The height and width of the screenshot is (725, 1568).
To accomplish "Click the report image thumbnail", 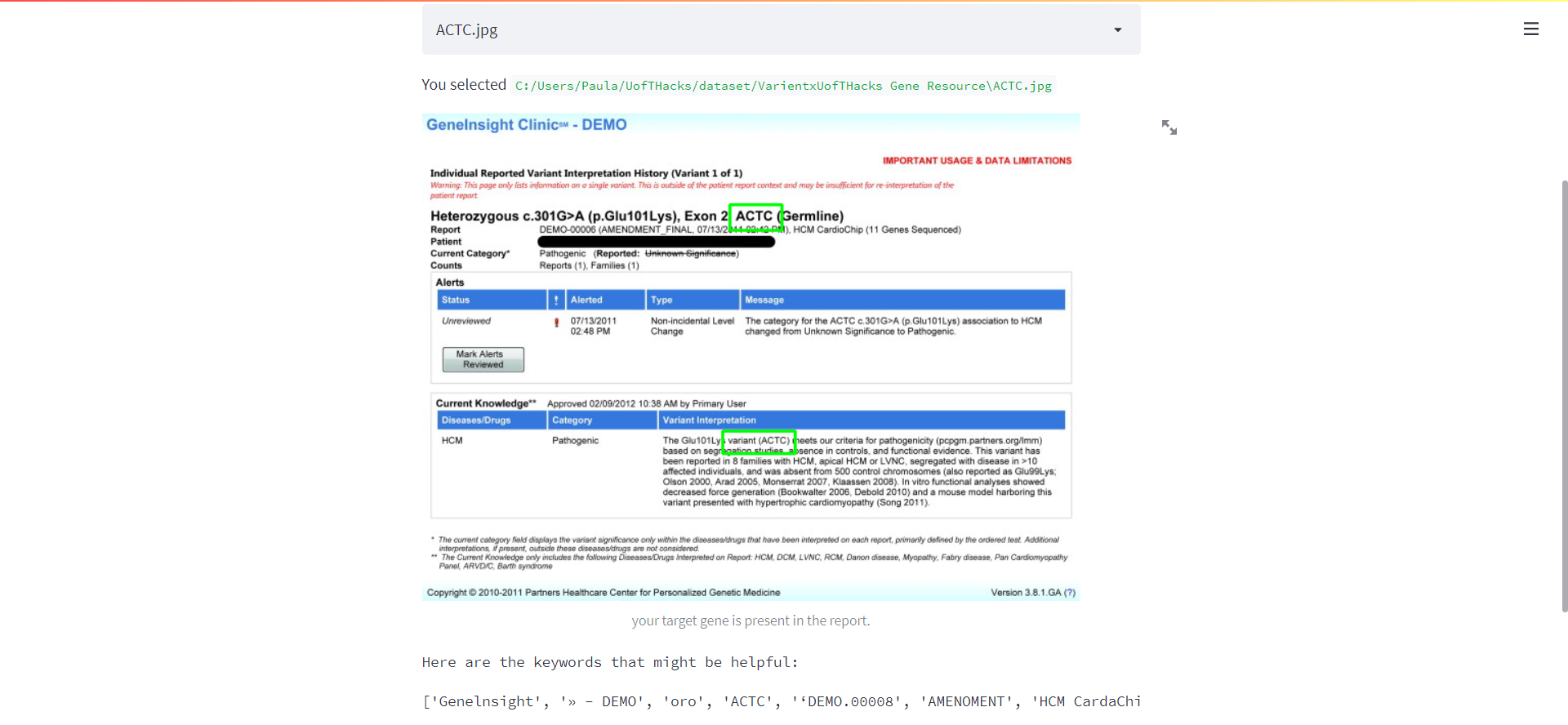I will [751, 358].
